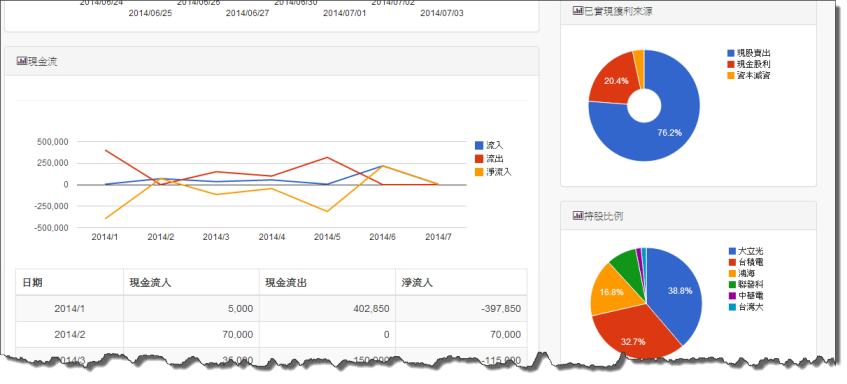
Task: Click the 402,850 cash outflow cell
Action: coord(327,308)
